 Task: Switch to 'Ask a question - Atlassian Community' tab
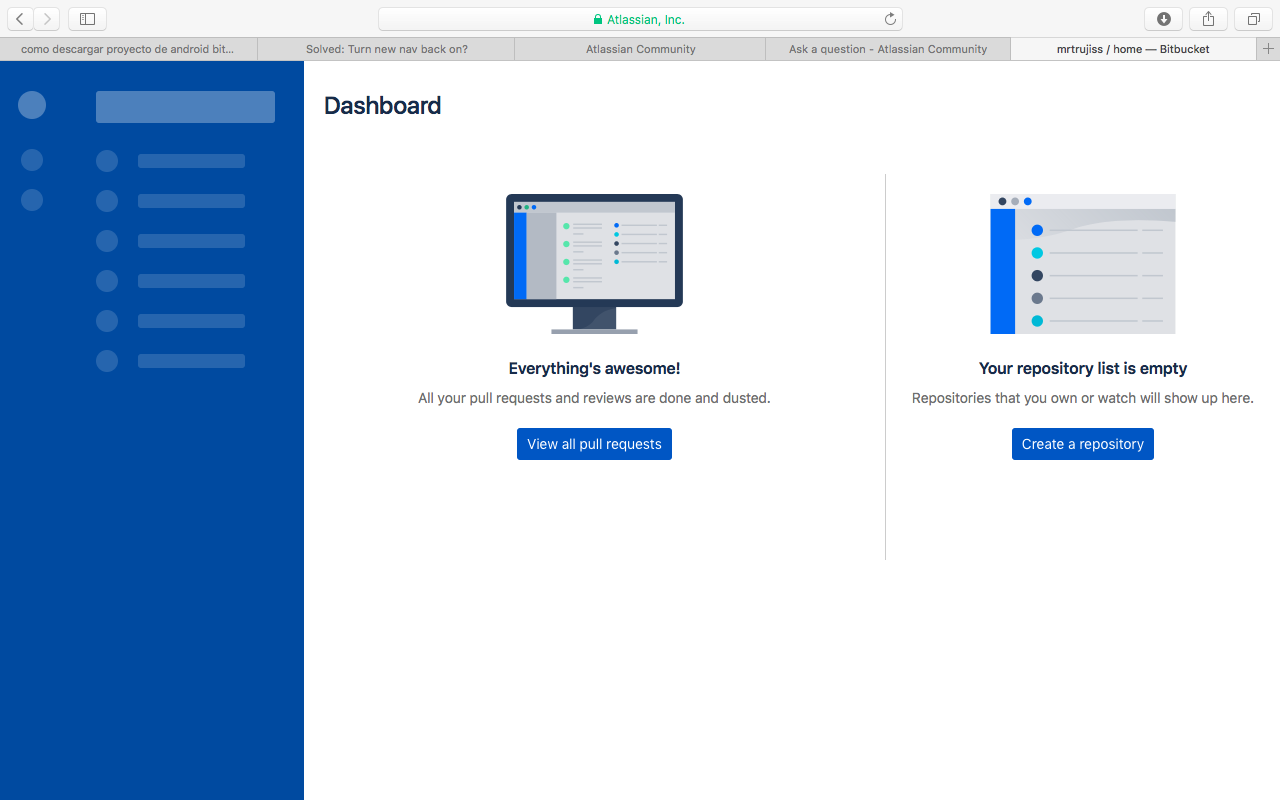coord(888,49)
